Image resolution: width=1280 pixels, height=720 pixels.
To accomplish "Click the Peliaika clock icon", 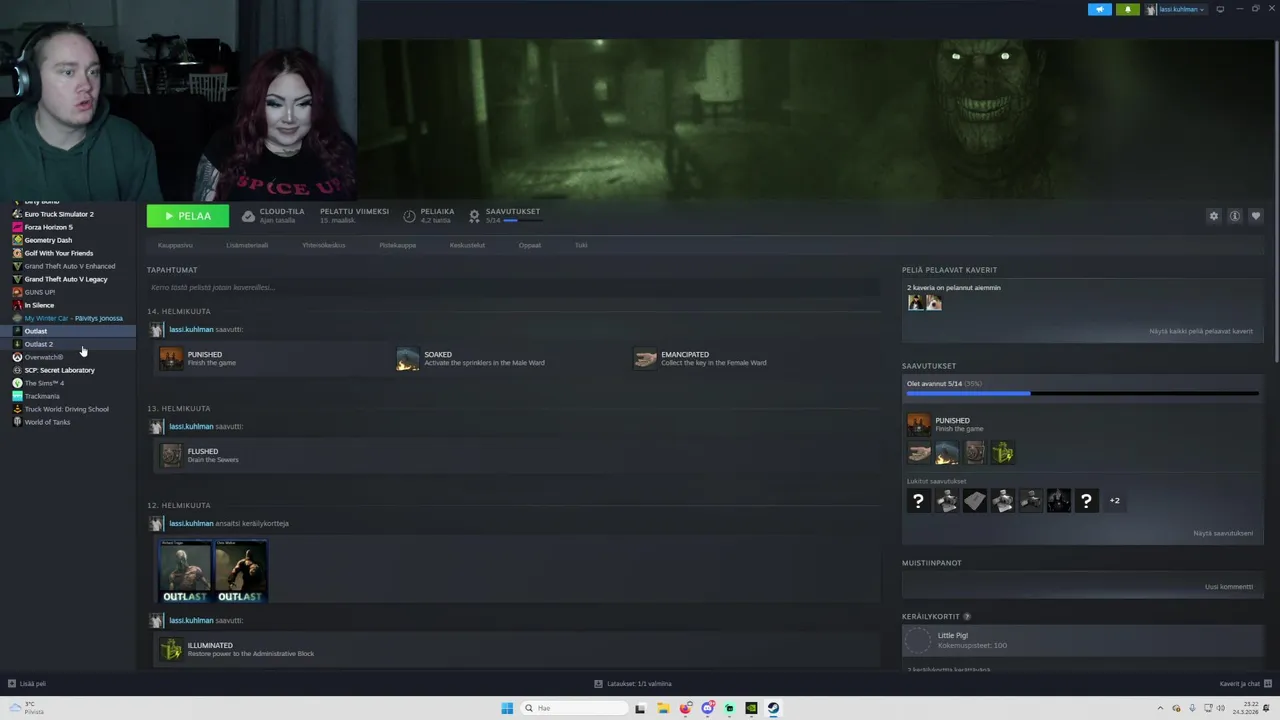I will coord(409,216).
